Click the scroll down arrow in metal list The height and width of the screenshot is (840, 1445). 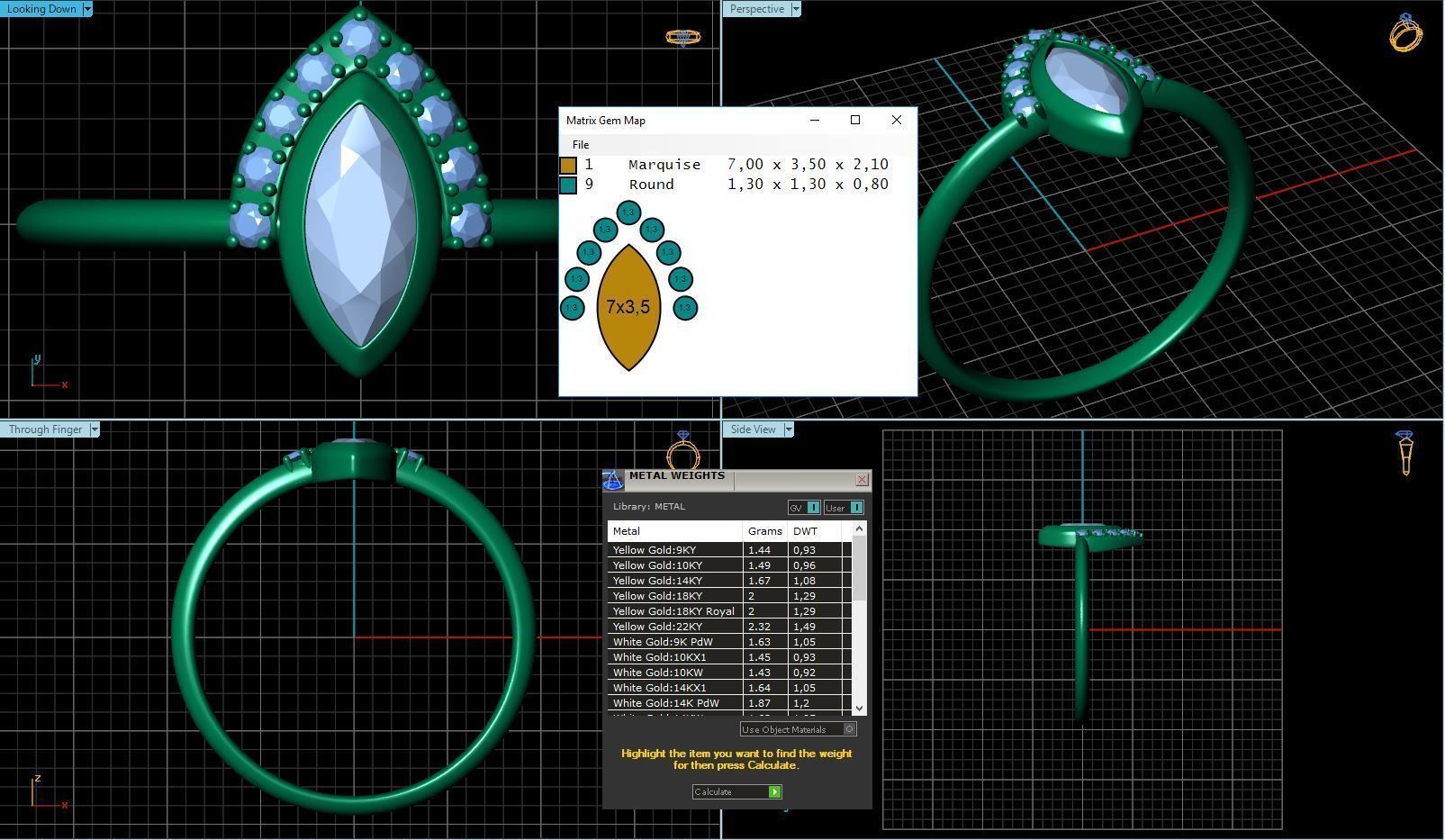(859, 709)
